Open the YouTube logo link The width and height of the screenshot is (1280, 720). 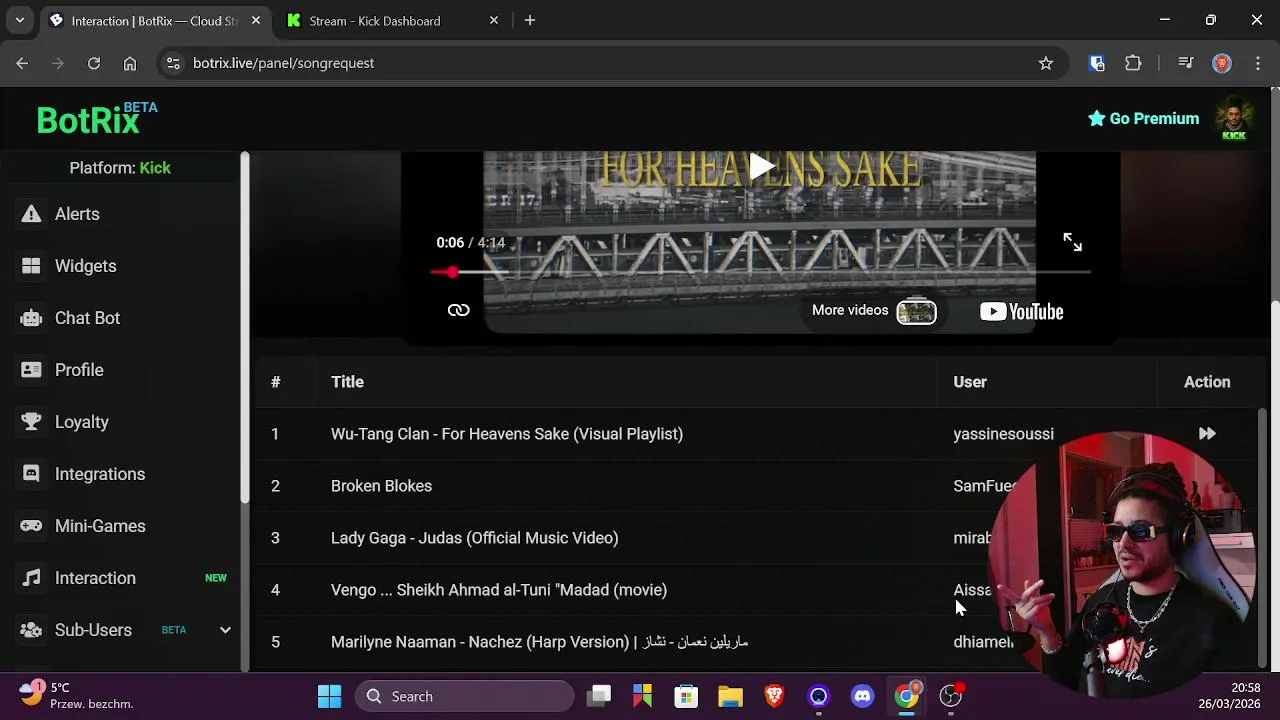tap(1021, 312)
